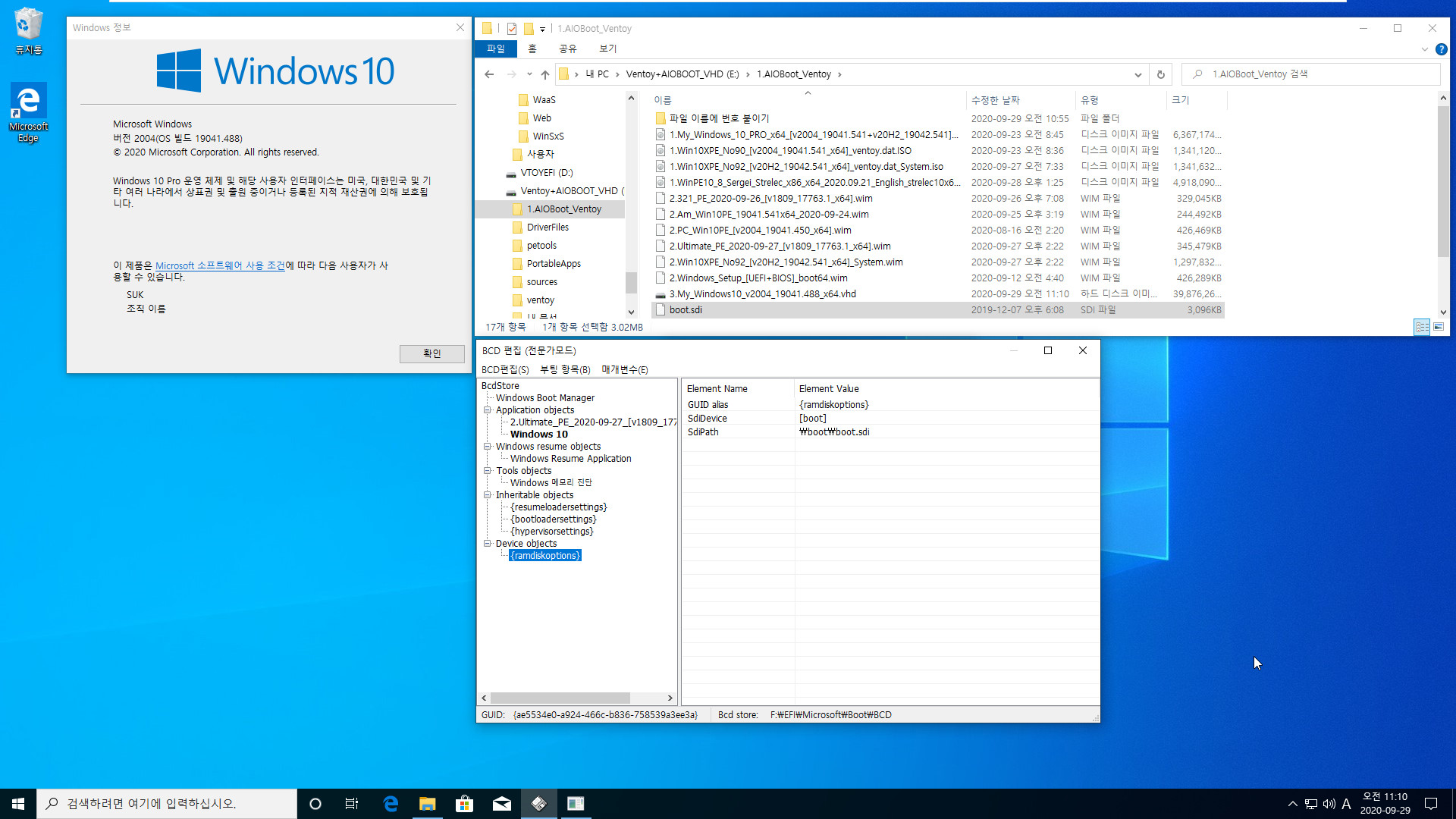Collapse Windows resume objects node
The width and height of the screenshot is (1456, 819).
coord(488,447)
